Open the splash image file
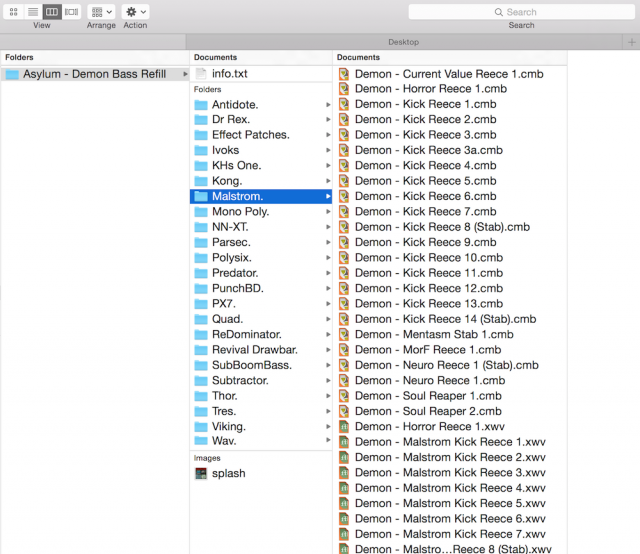The image size is (640, 554). click(x=228, y=473)
